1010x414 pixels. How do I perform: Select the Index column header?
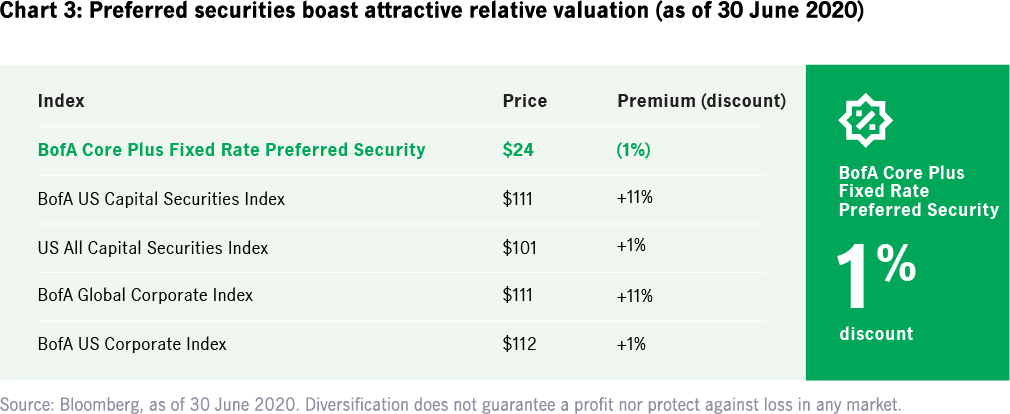coord(61,101)
